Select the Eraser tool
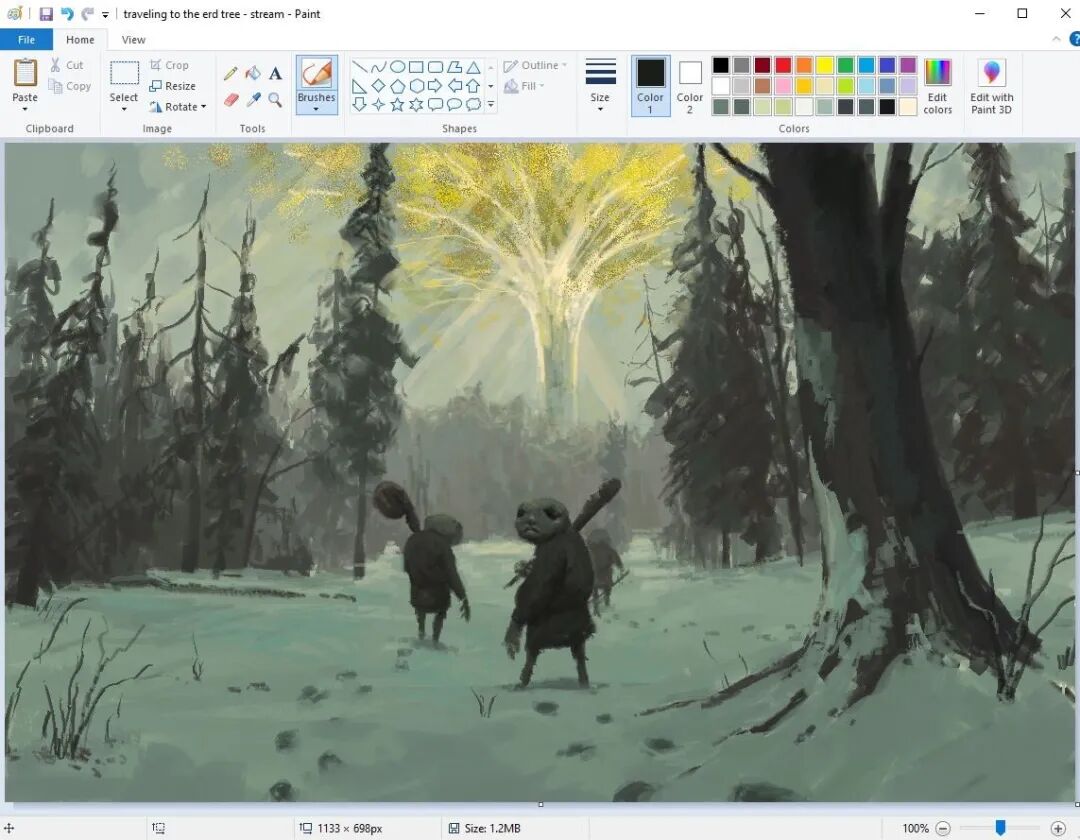This screenshot has height=840, width=1080. point(231,100)
